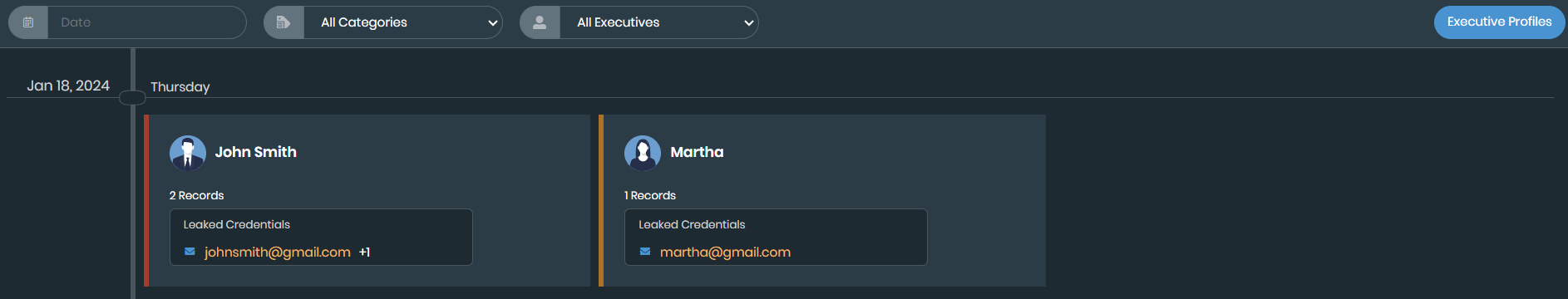The width and height of the screenshot is (1568, 299).
Task: Click the calendar icon beside Date field
Action: point(28,22)
